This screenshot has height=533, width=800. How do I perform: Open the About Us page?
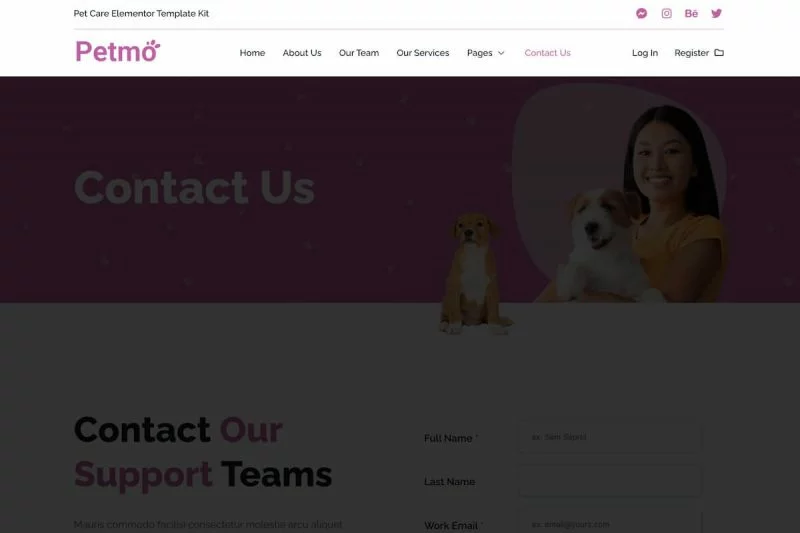(x=302, y=53)
